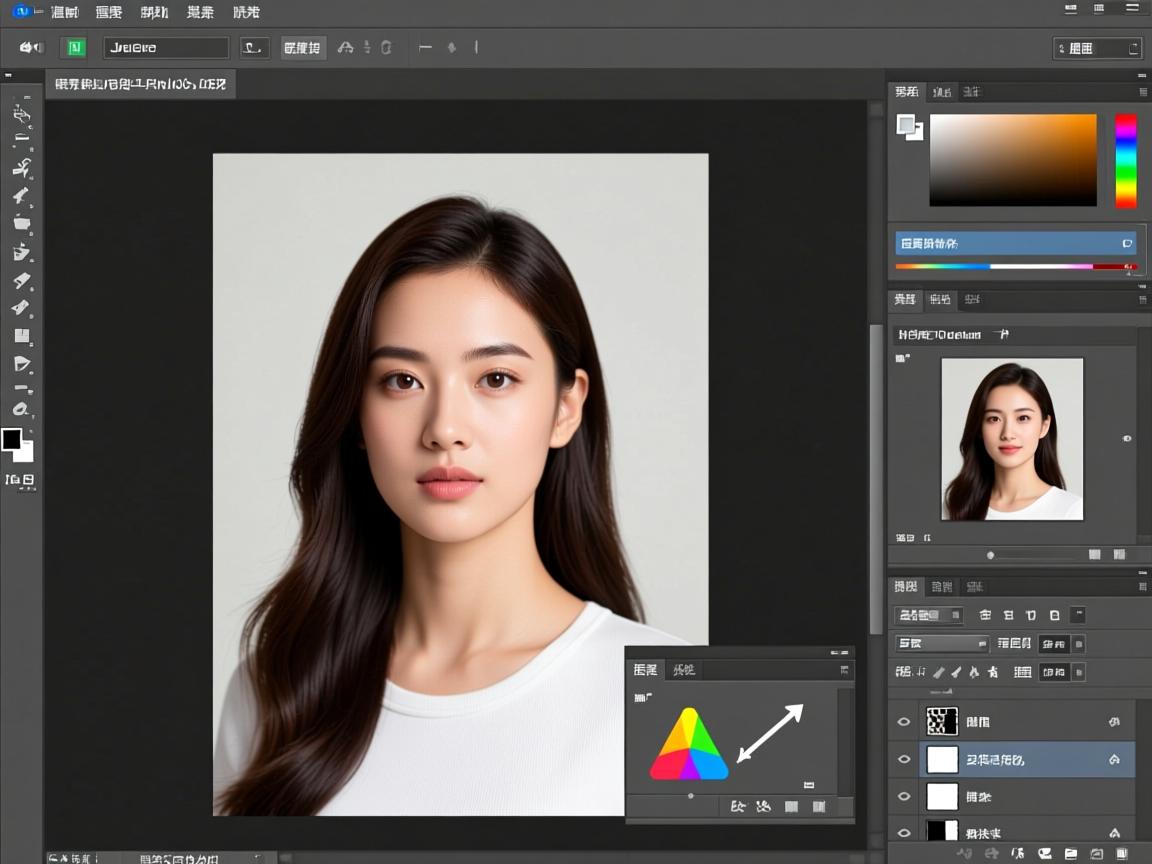Select the solid square tool in left toolbar
Viewport: 1152px width, 864px height.
pos(21,336)
